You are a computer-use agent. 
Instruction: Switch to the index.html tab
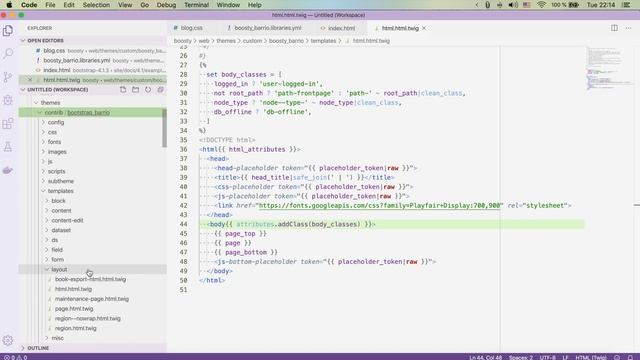coord(341,28)
